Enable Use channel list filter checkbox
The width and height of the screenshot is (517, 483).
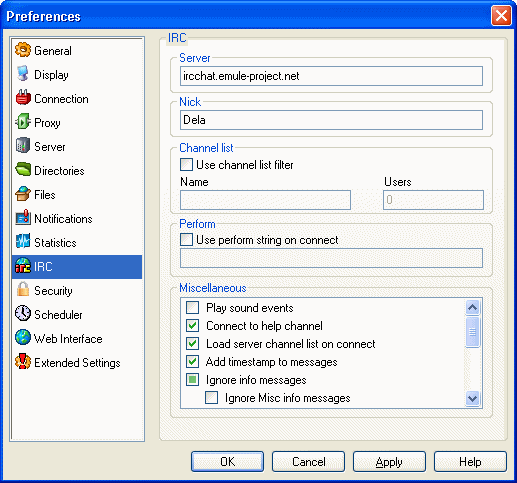pos(186,165)
